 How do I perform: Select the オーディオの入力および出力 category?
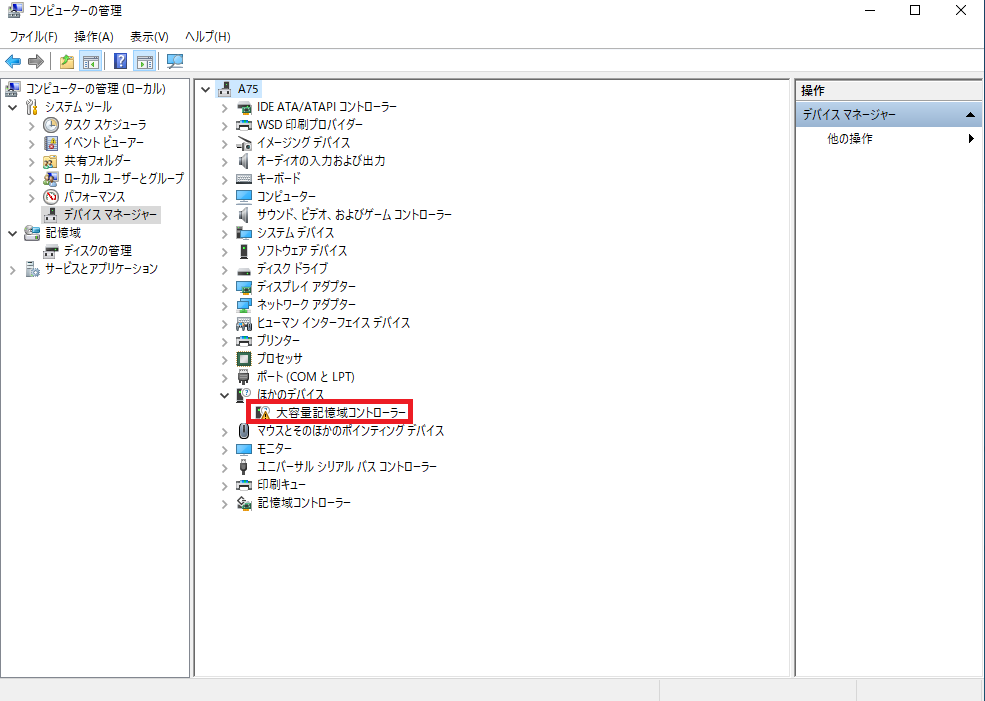pyautogui.click(x=321, y=161)
